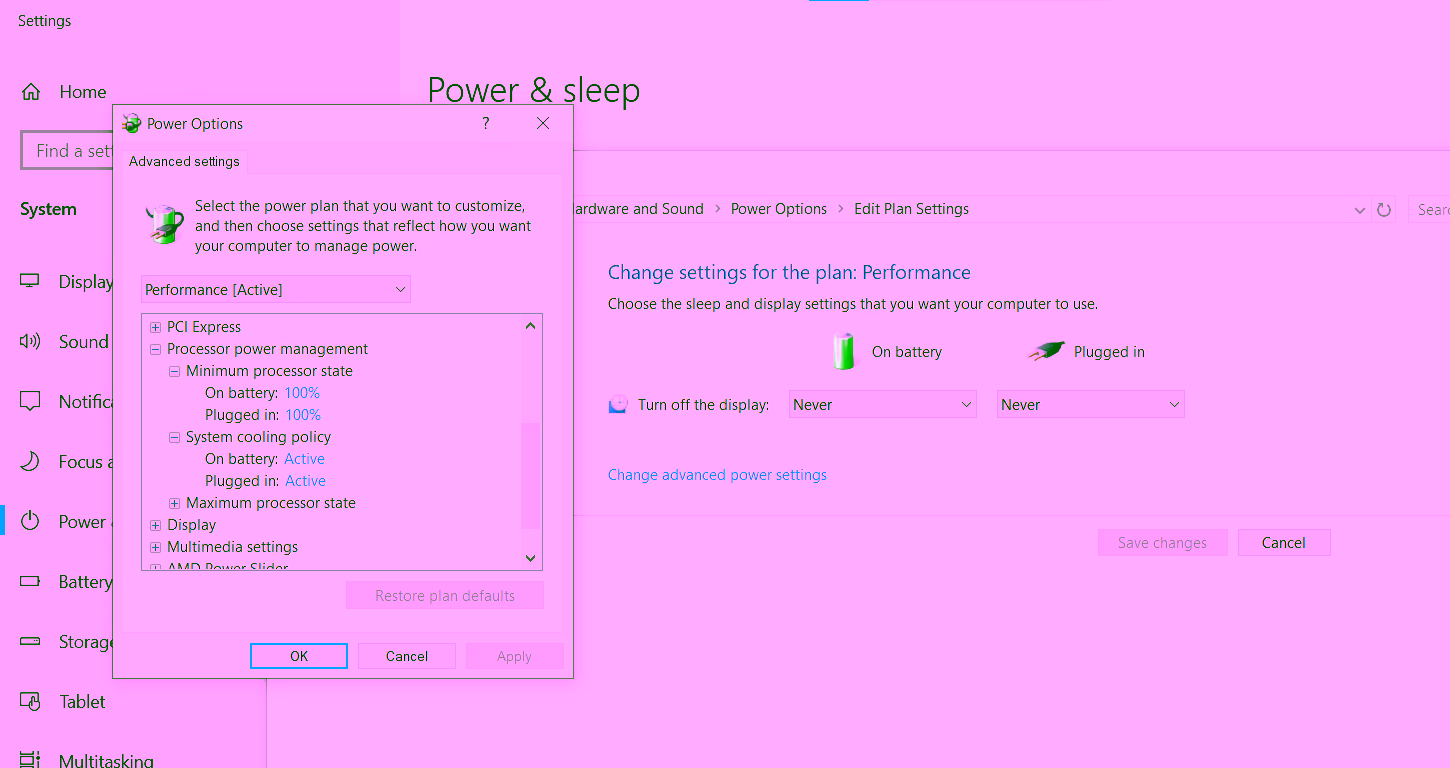Open the Performance [Active] plan dropdown
1450x768 pixels.
[276, 289]
